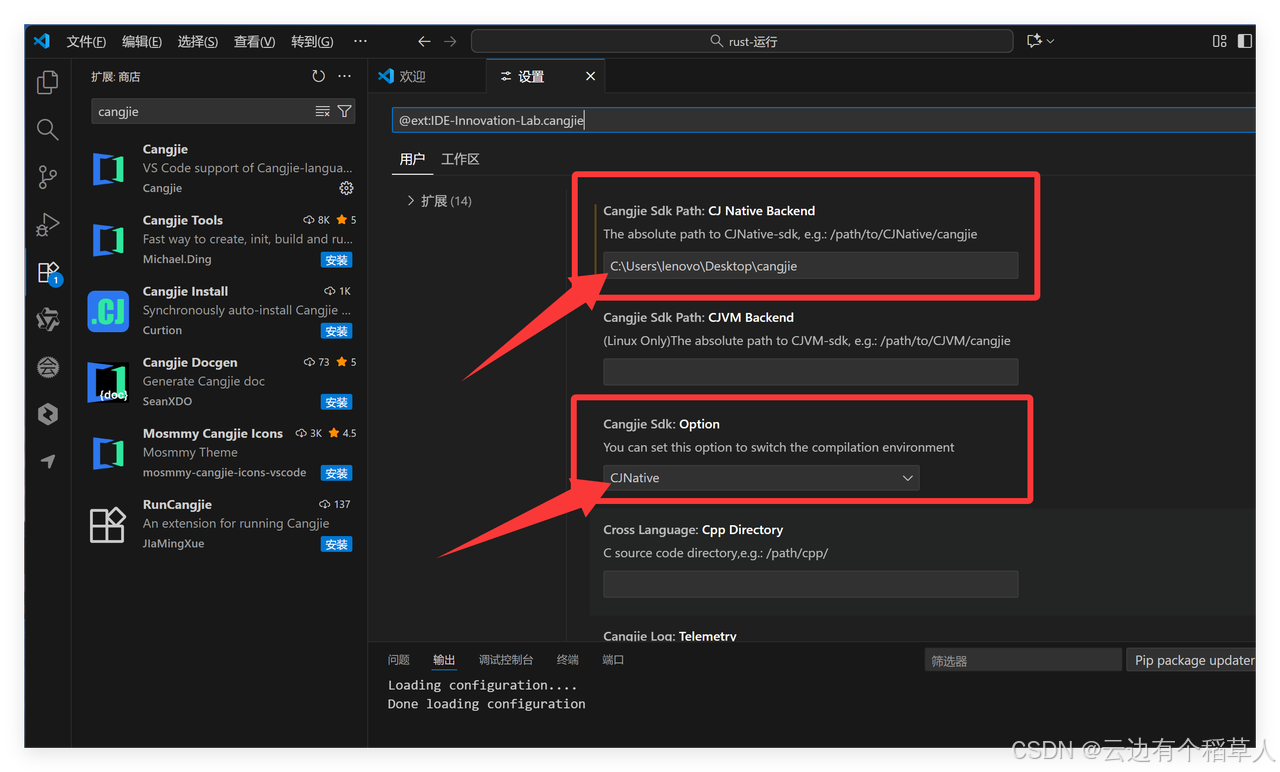Customize layout icon in title bar
This screenshot has height=772, width=1280.
(1219, 41)
